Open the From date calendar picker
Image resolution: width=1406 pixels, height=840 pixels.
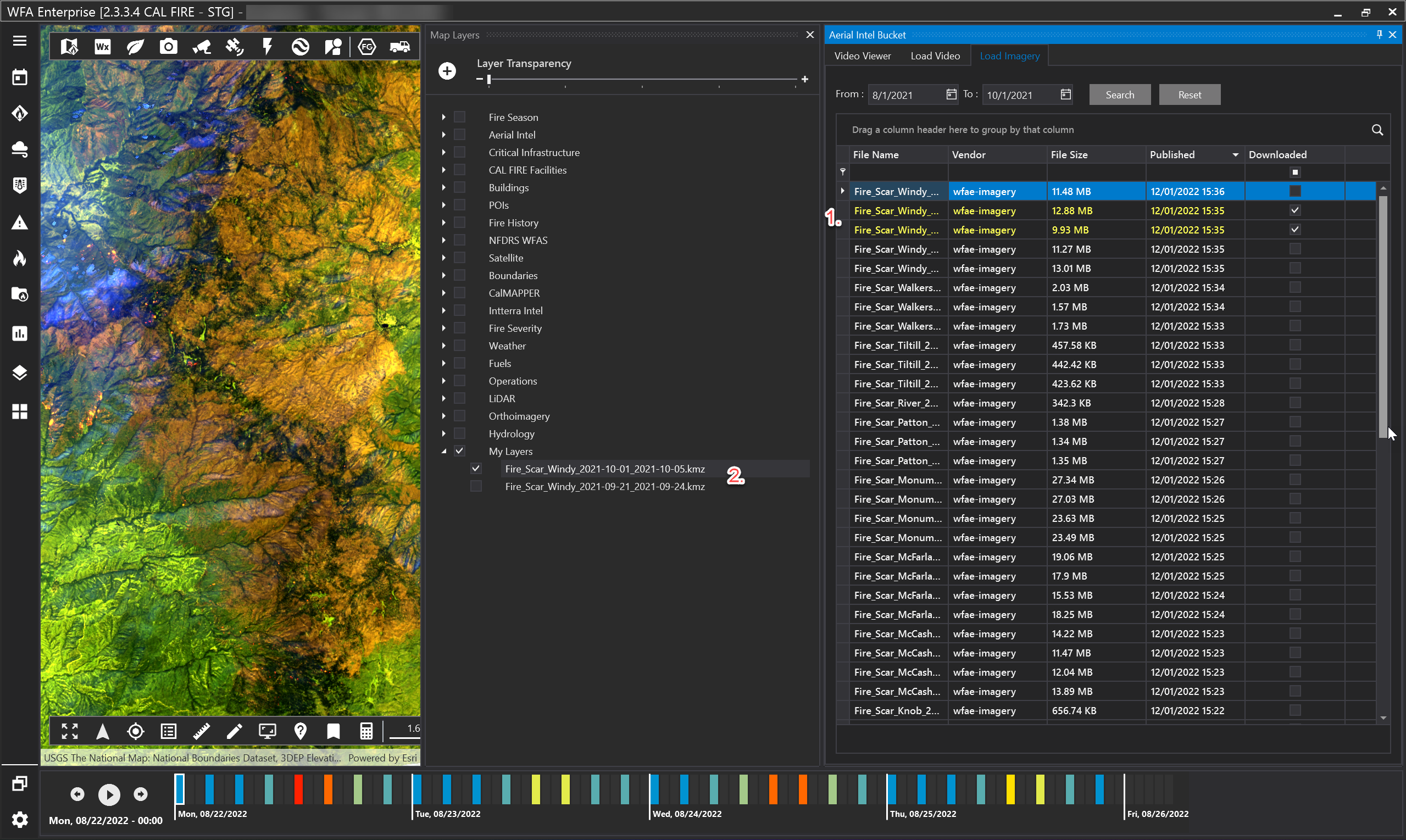[x=951, y=94]
